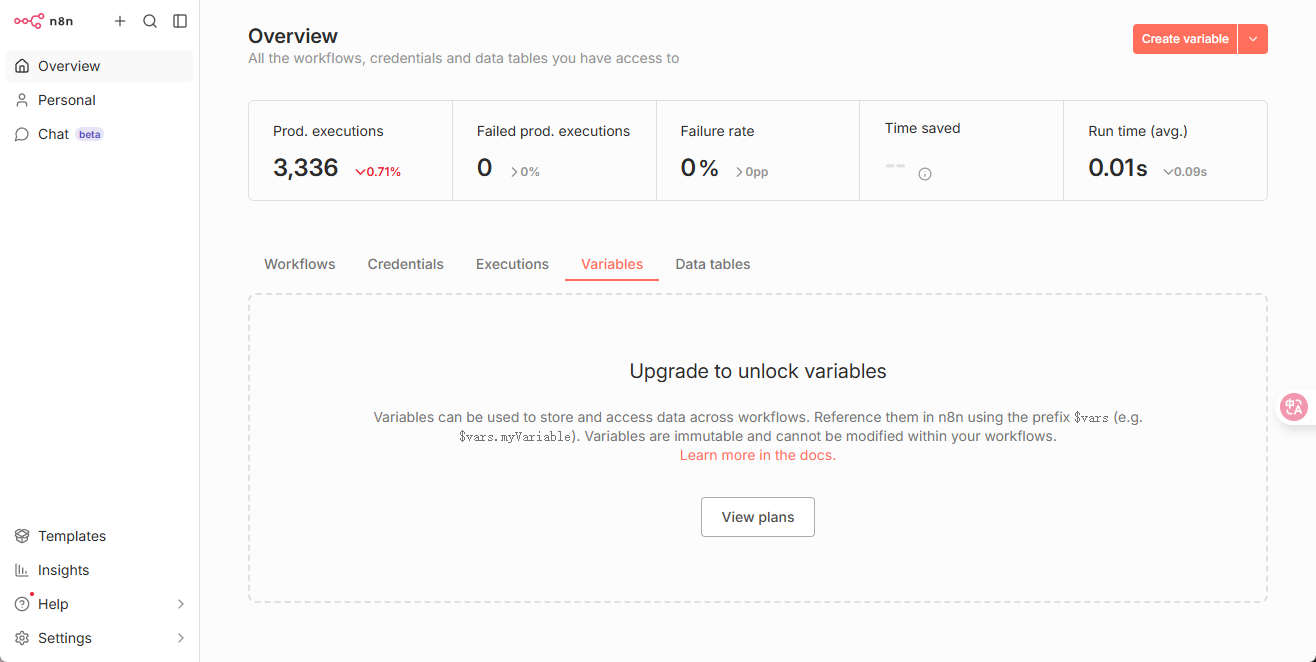Switch to the Workflows tab
Viewport: 1316px width, 662px height.
pos(300,264)
